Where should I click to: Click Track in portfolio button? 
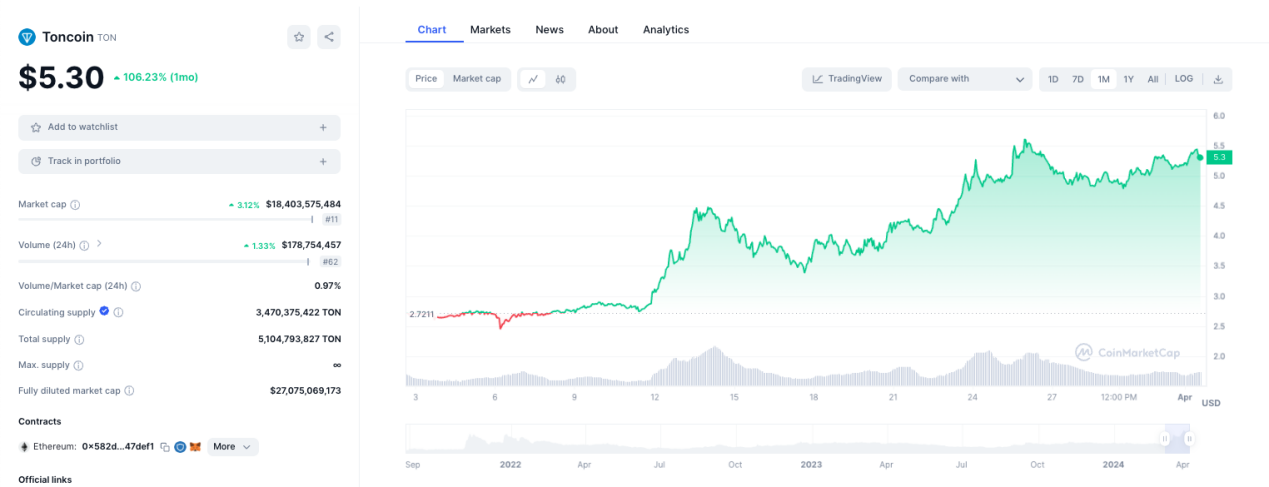point(179,161)
